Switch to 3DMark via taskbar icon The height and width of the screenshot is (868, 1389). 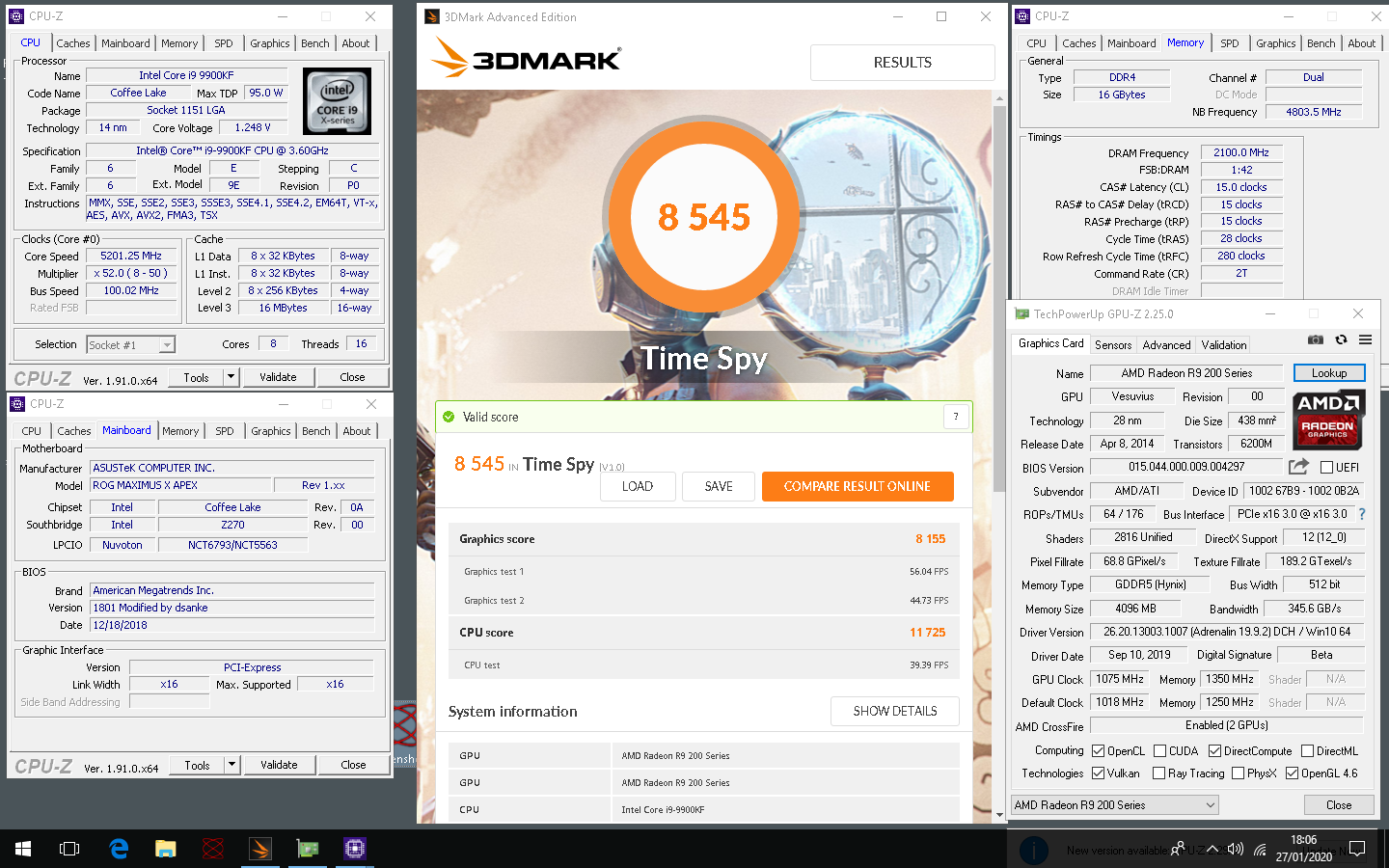coord(260,849)
